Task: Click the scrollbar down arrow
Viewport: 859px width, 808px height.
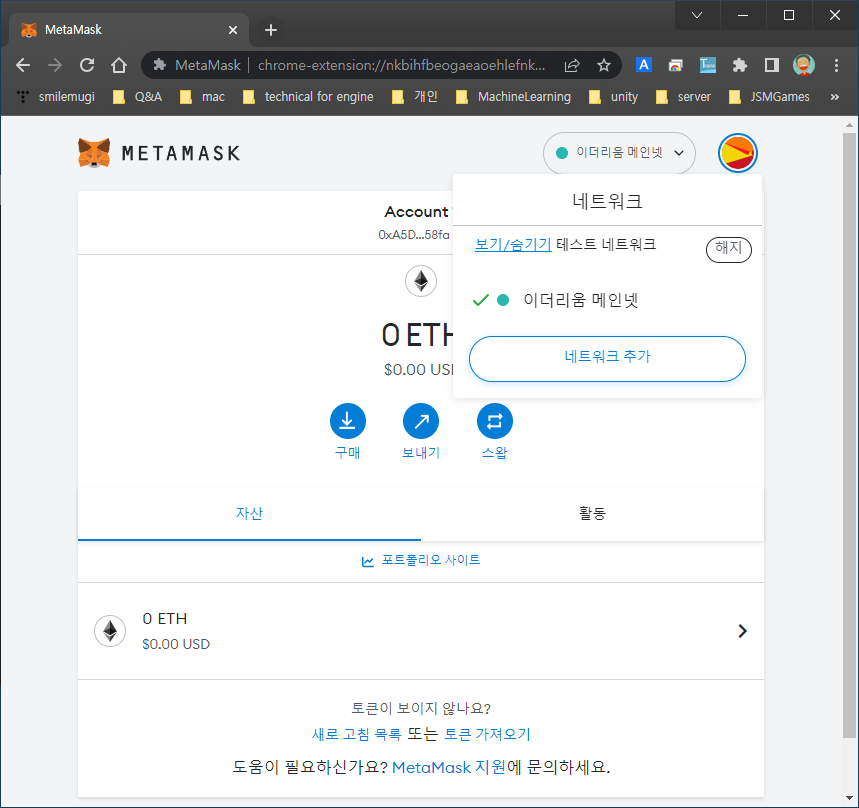Action: (x=849, y=799)
